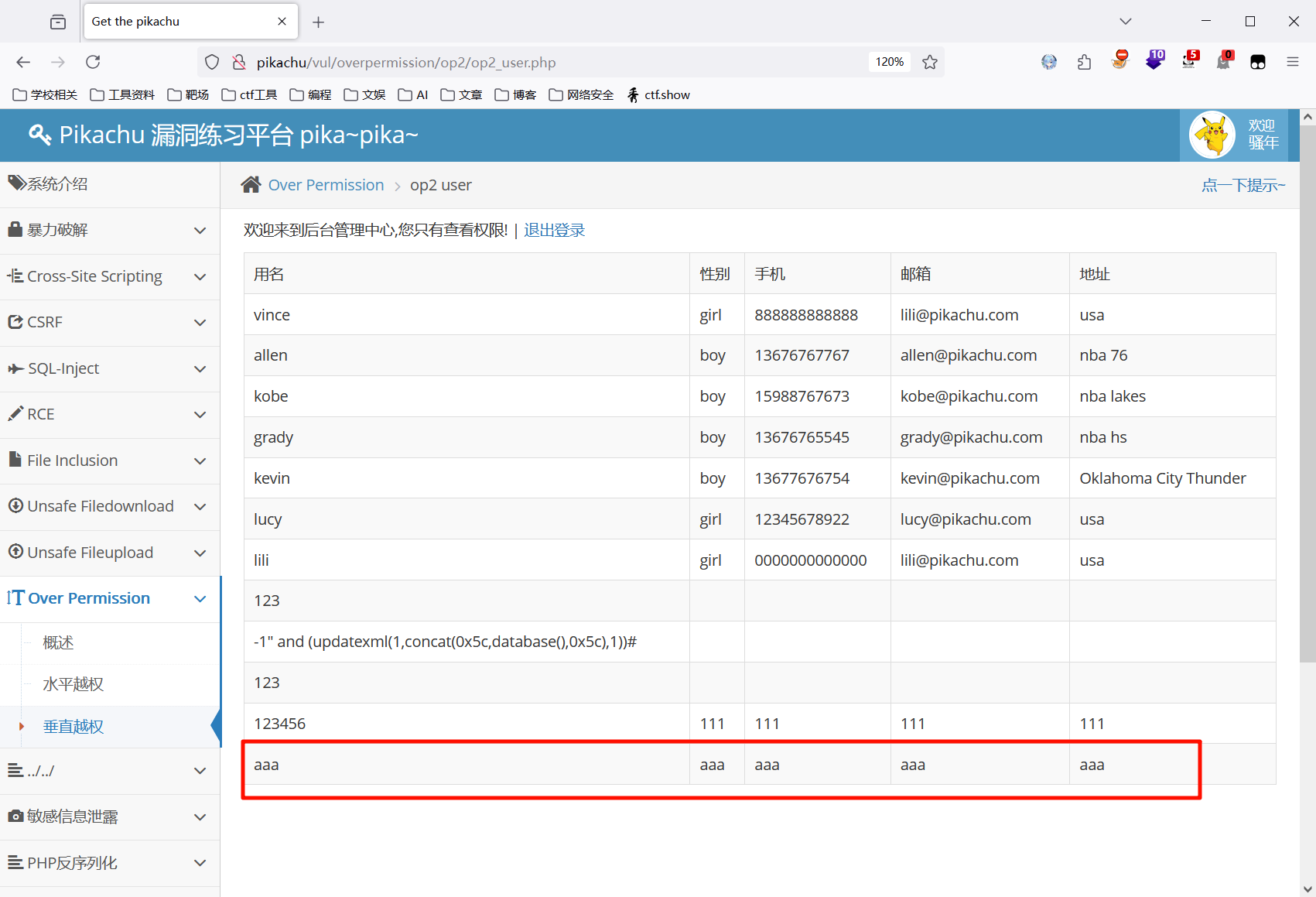This screenshot has width=1316, height=897.
Task: Open the 垂直越权 submenu item
Action: point(110,726)
